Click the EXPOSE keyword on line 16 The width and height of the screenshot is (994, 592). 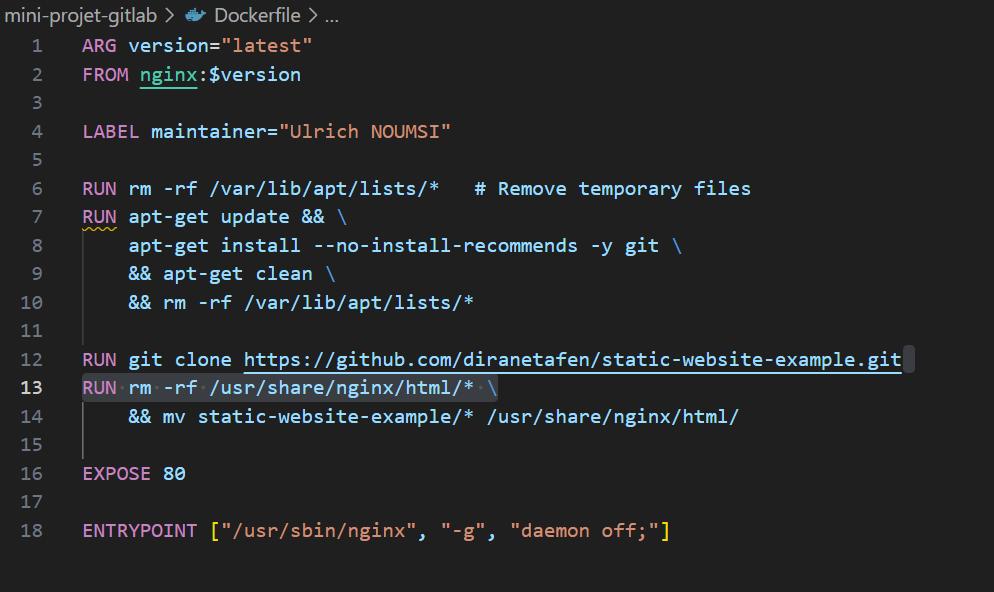point(115,473)
